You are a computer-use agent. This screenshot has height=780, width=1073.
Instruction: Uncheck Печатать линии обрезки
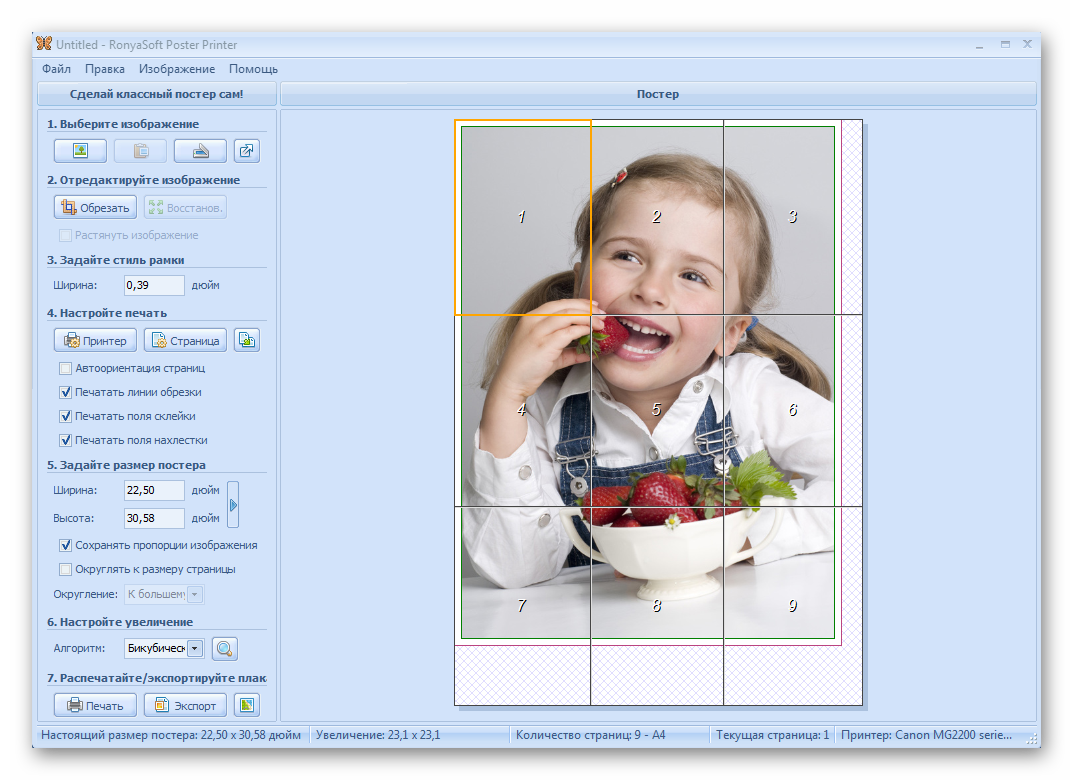point(66,392)
